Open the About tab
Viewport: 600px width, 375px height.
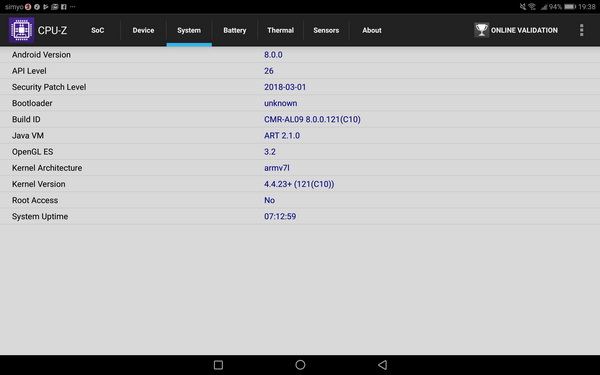[372, 30]
